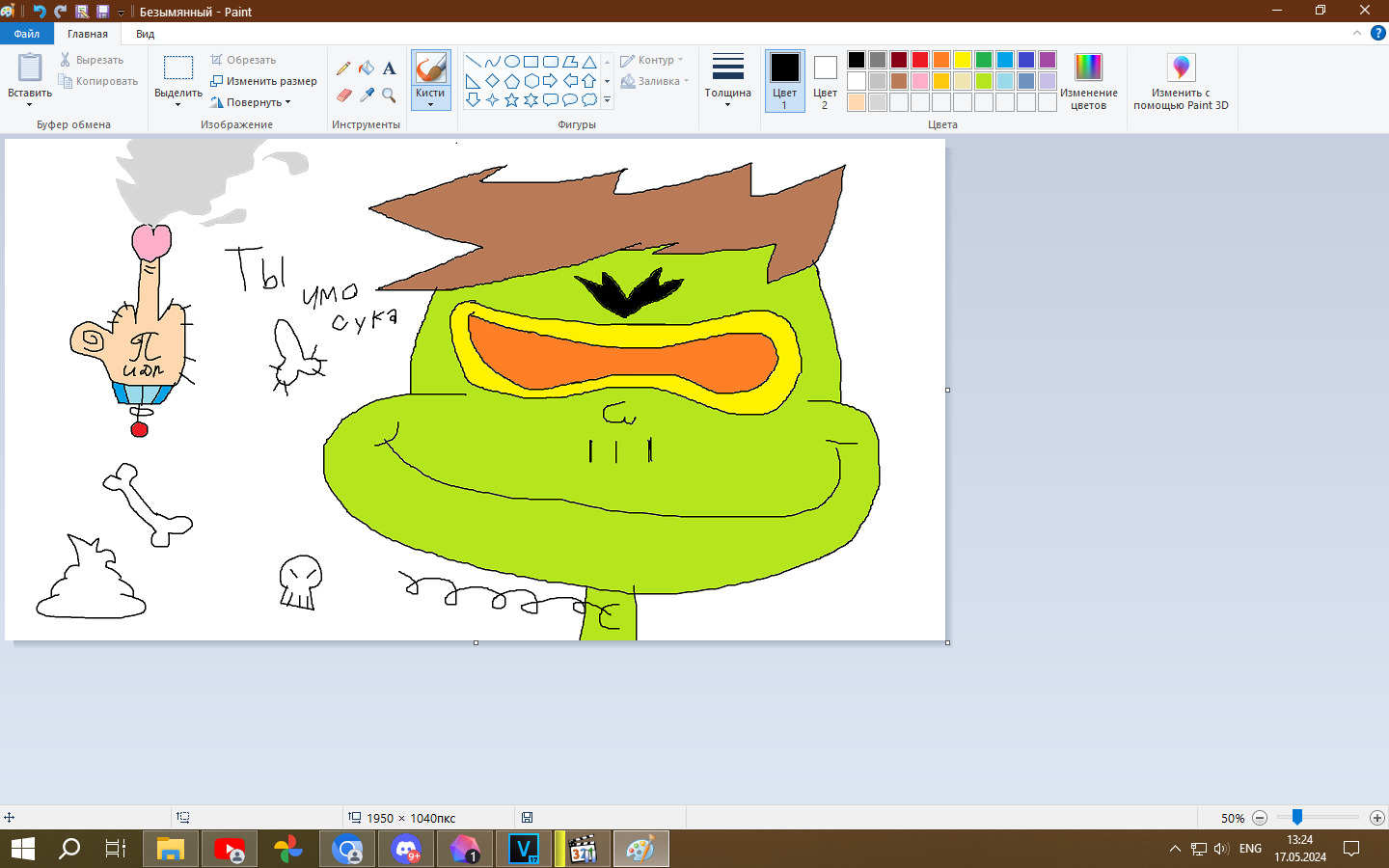Click the Crop (Обрезать) button
1389x868 pixels.
244,60
